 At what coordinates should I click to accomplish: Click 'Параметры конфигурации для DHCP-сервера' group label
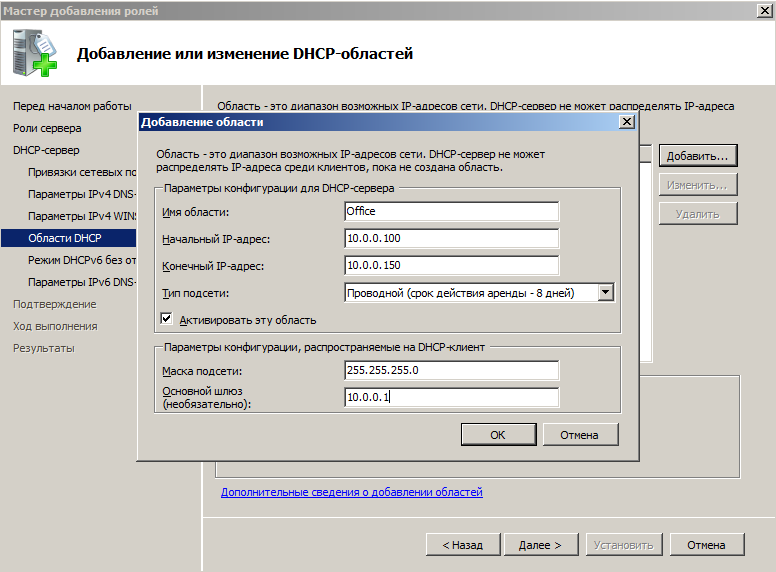coord(279,188)
